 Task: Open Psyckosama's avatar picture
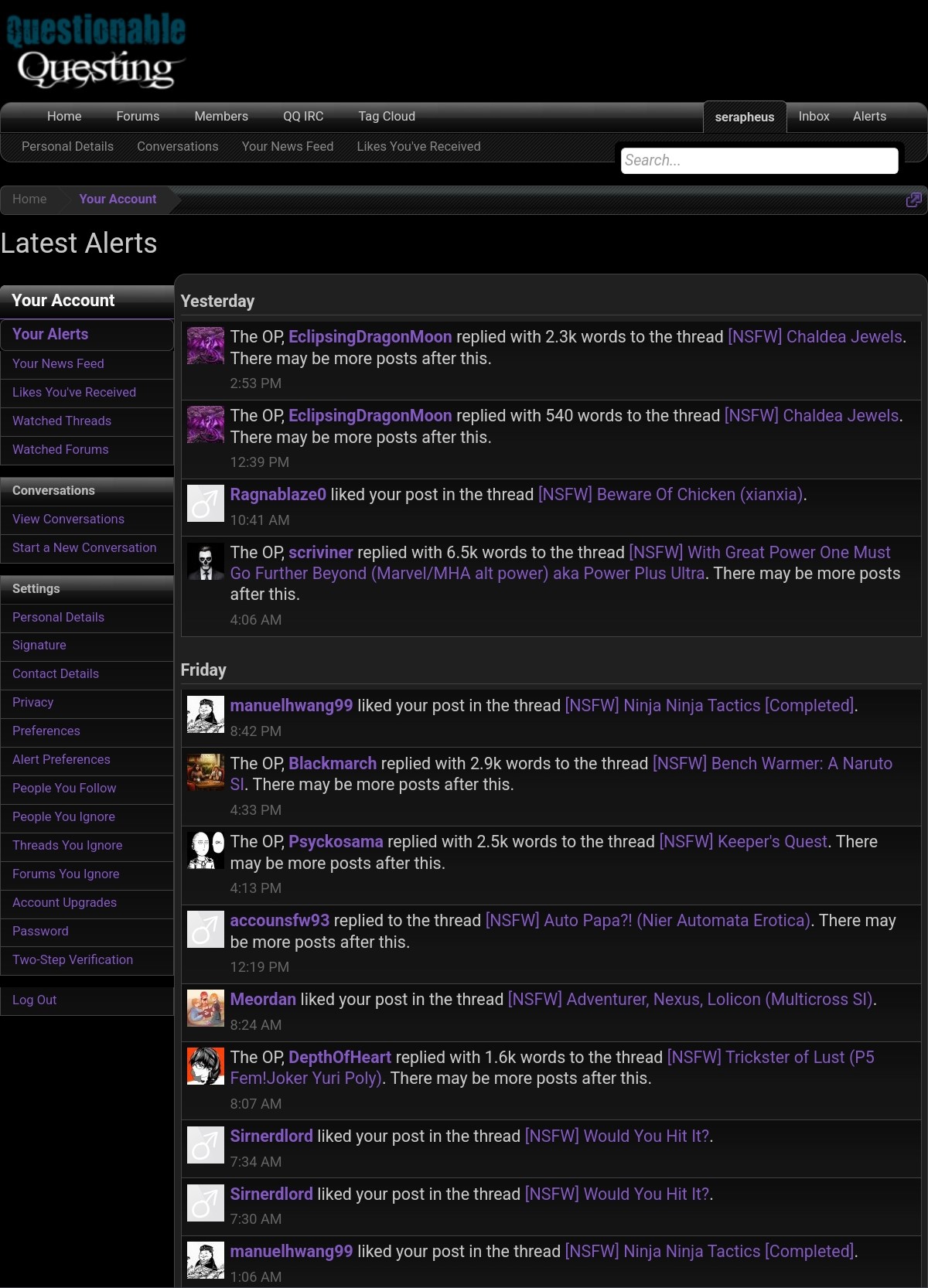tap(206, 851)
